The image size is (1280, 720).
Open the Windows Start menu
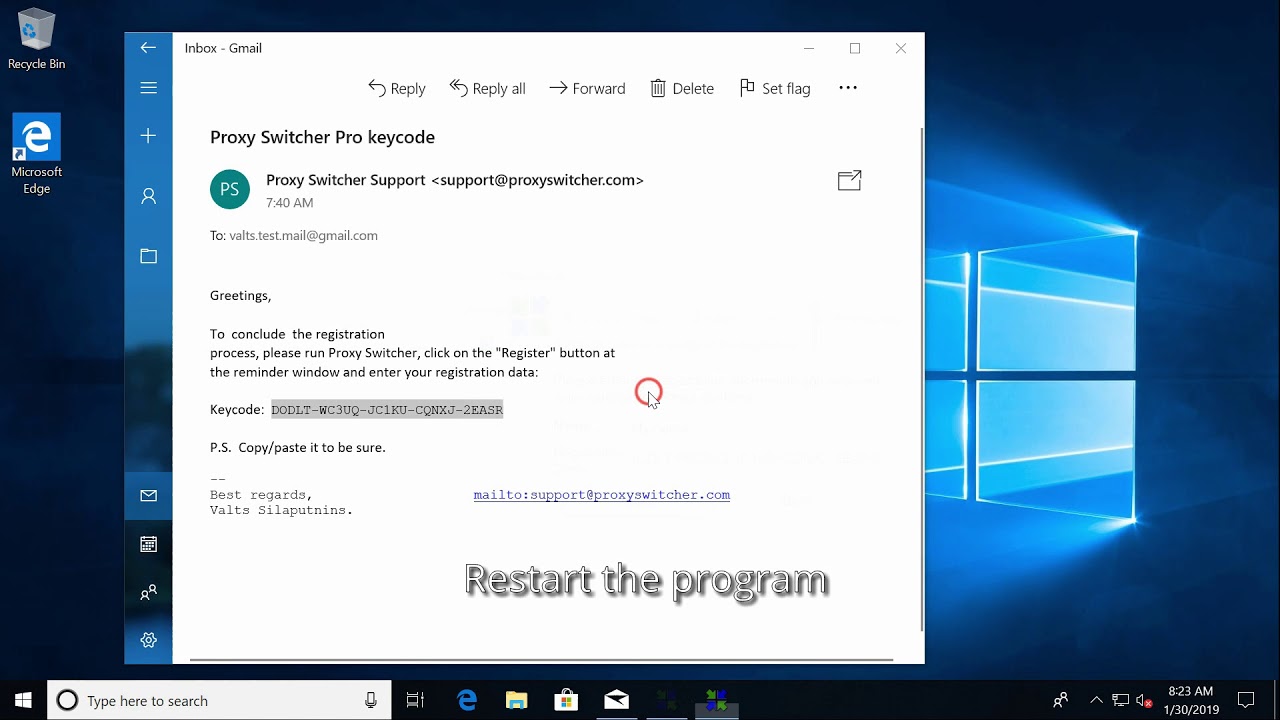click(x=23, y=700)
